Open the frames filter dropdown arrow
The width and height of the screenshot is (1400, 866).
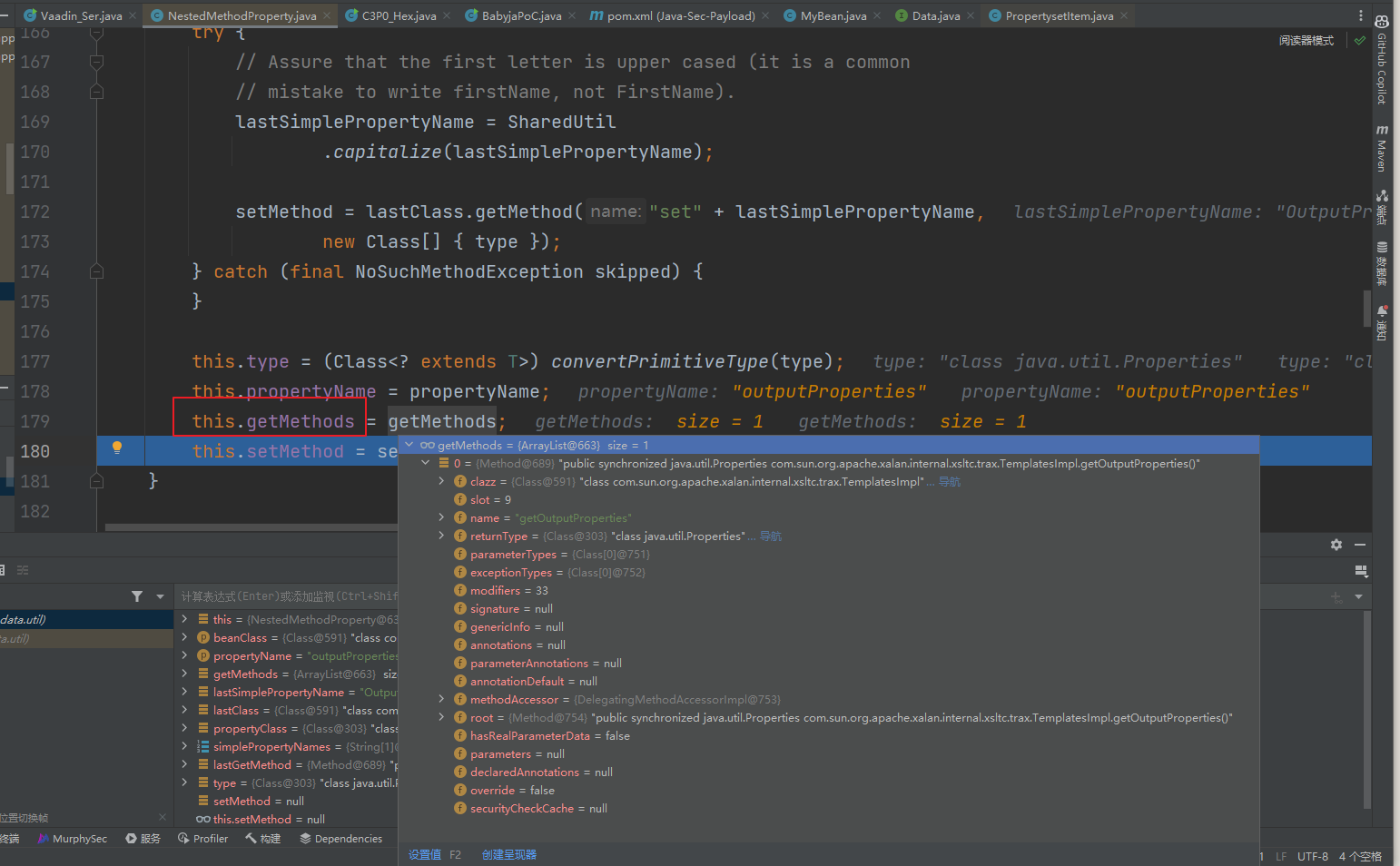160,596
